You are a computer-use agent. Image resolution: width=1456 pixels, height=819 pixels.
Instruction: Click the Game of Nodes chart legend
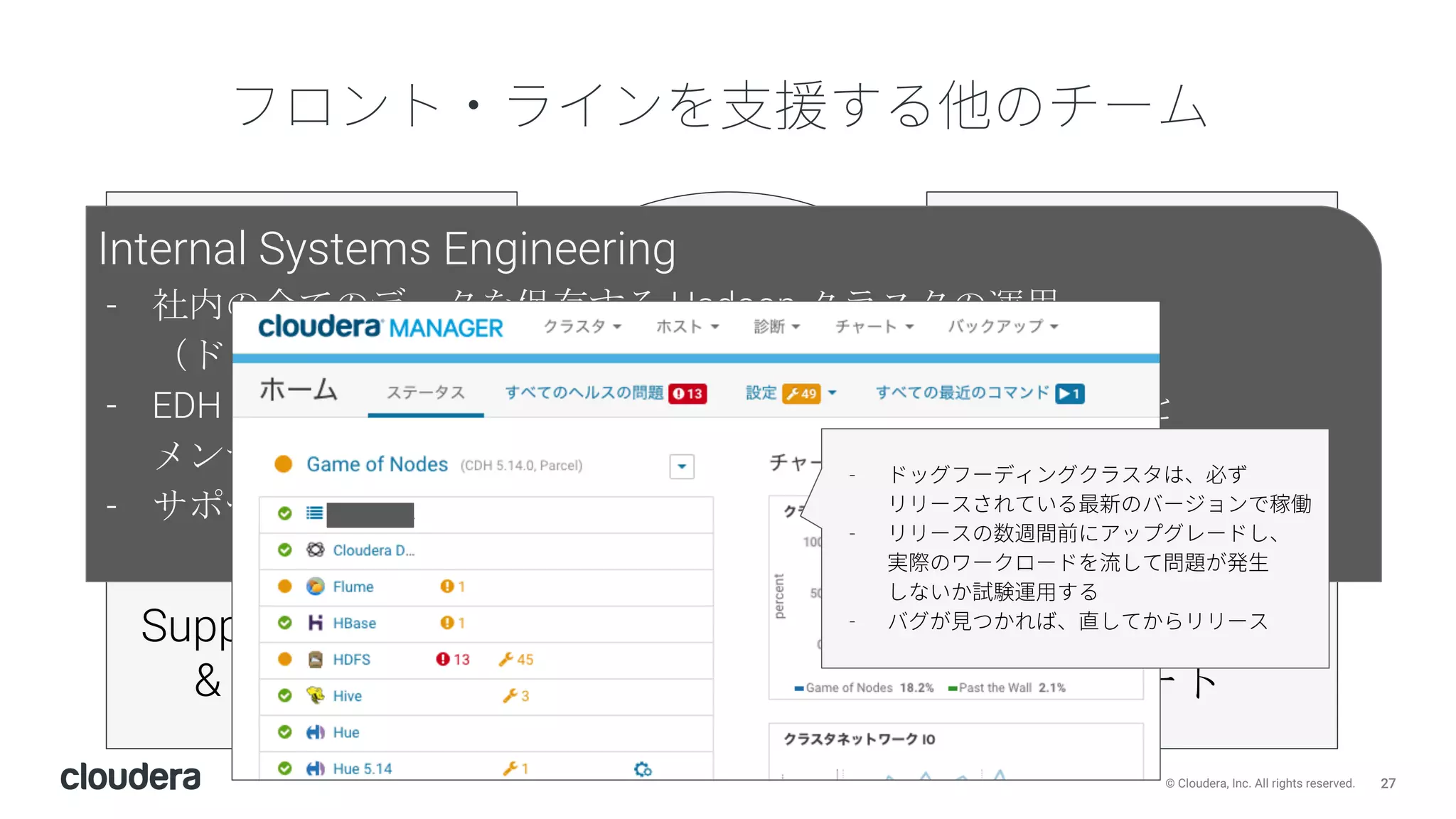(x=864, y=687)
